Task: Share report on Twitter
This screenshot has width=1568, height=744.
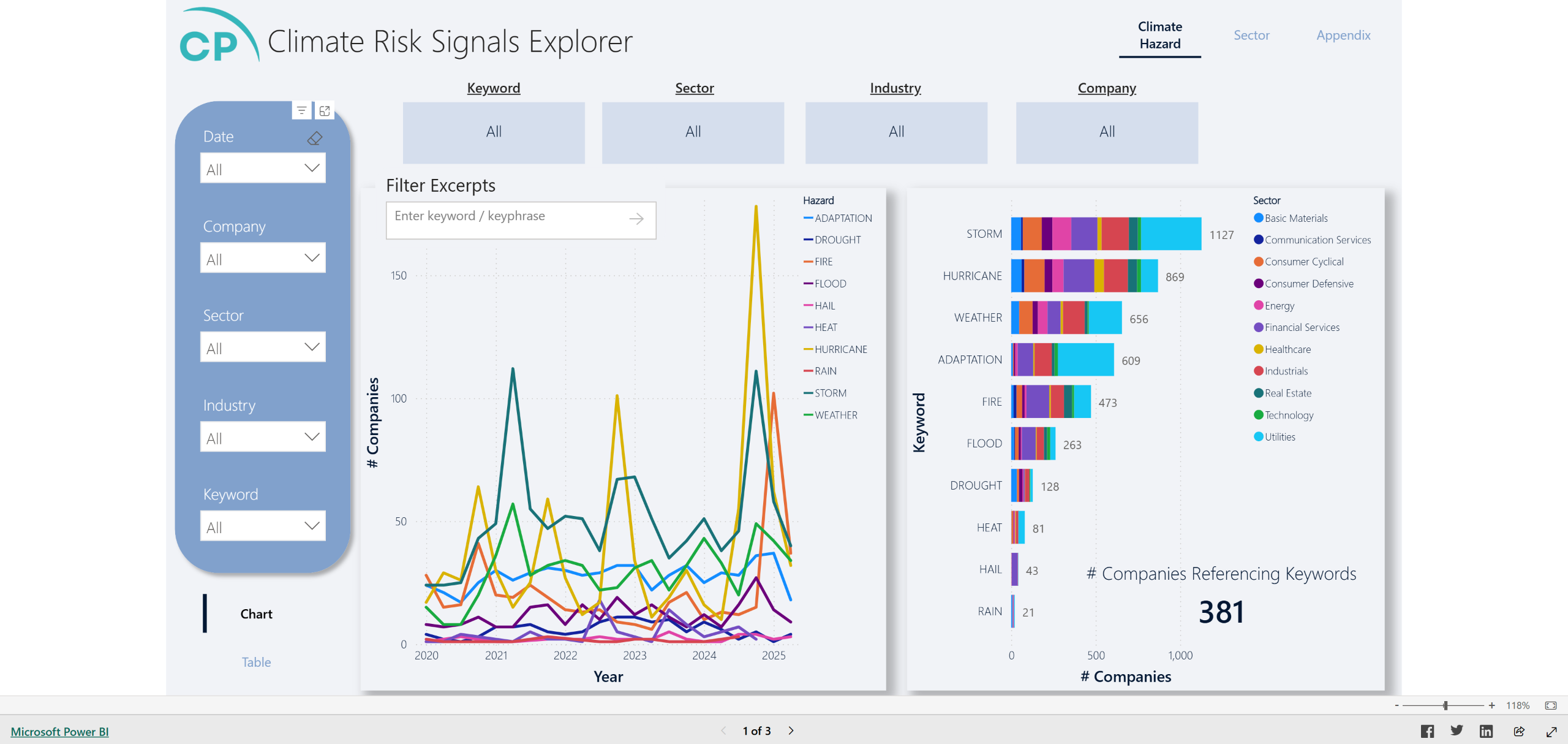Action: pyautogui.click(x=1457, y=731)
